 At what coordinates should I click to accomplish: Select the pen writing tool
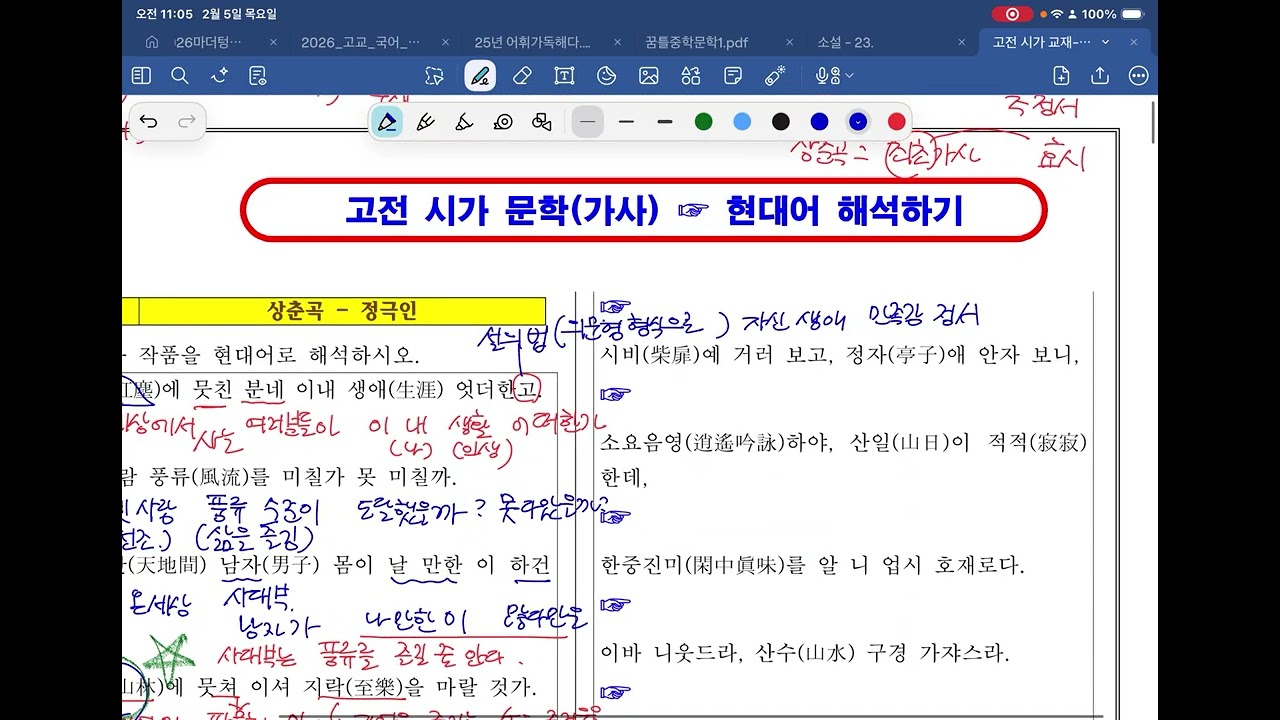480,76
